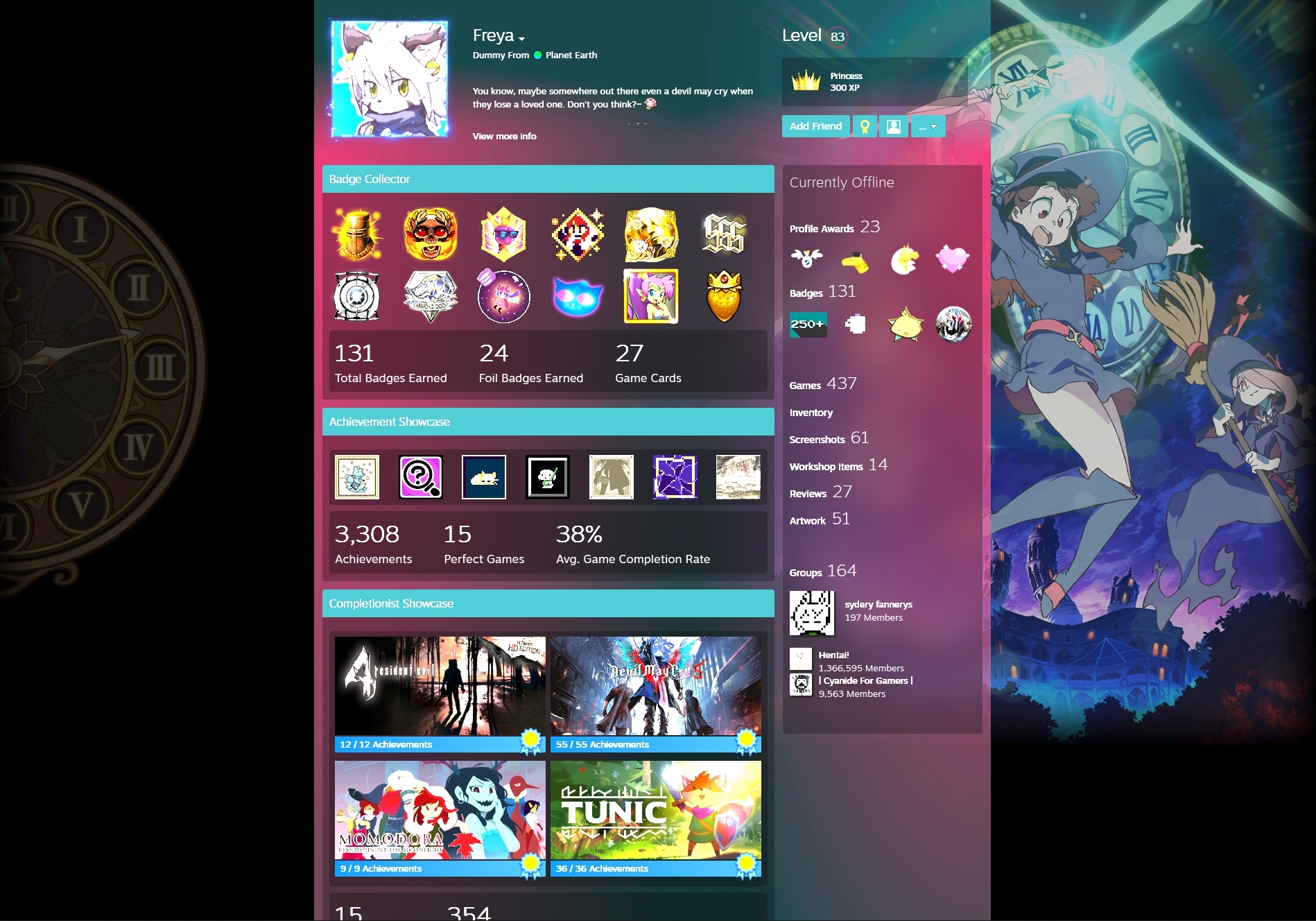This screenshot has height=921, width=1316.
Task: Click the 27 Game Cards stat
Action: (648, 363)
